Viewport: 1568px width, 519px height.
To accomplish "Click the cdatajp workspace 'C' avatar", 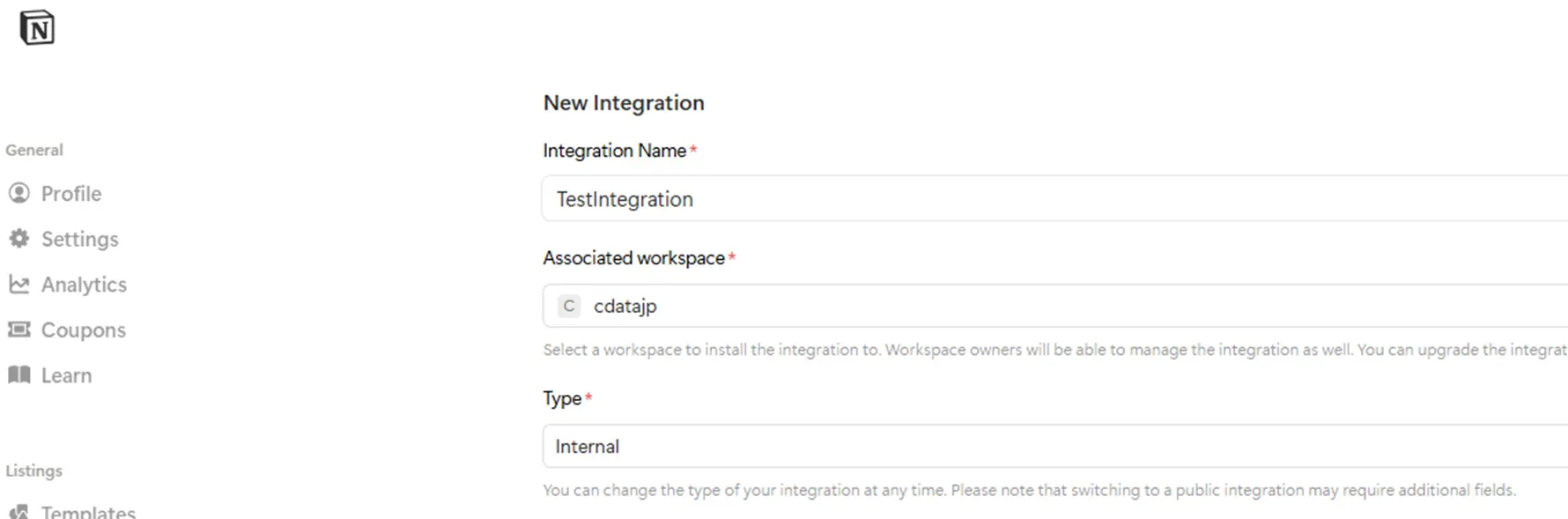I will coord(569,306).
